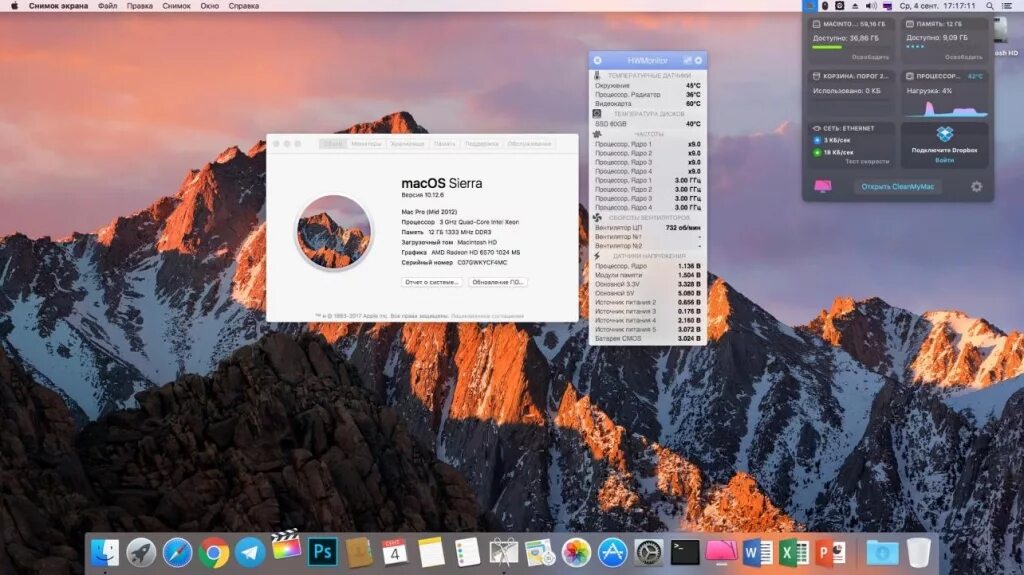Image resolution: width=1024 pixels, height=575 pixels.
Task: Switch to the Обзор tab
Action: [332, 144]
